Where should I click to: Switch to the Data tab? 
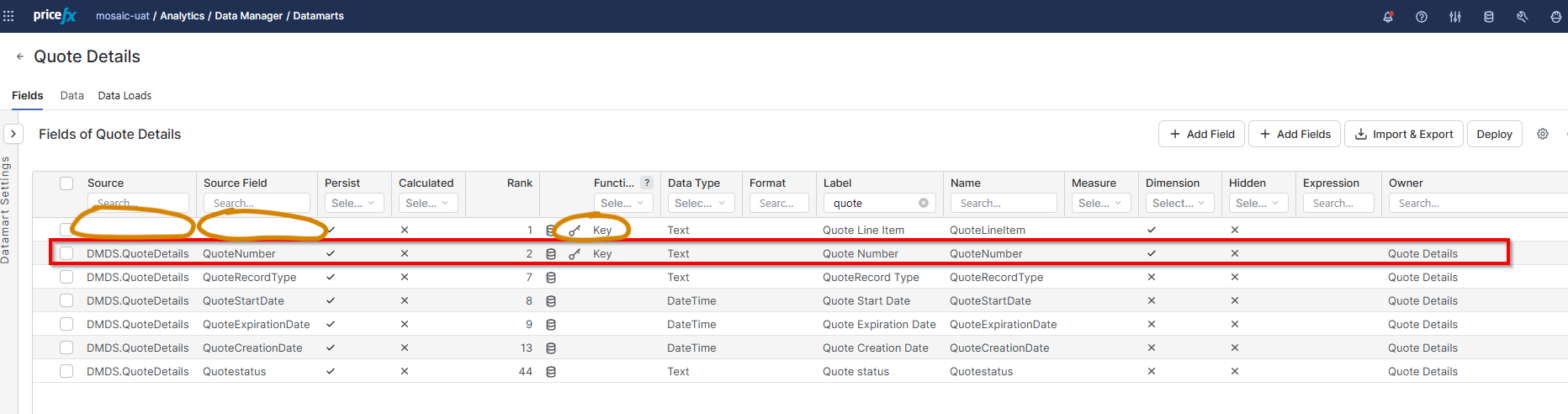[x=72, y=96]
